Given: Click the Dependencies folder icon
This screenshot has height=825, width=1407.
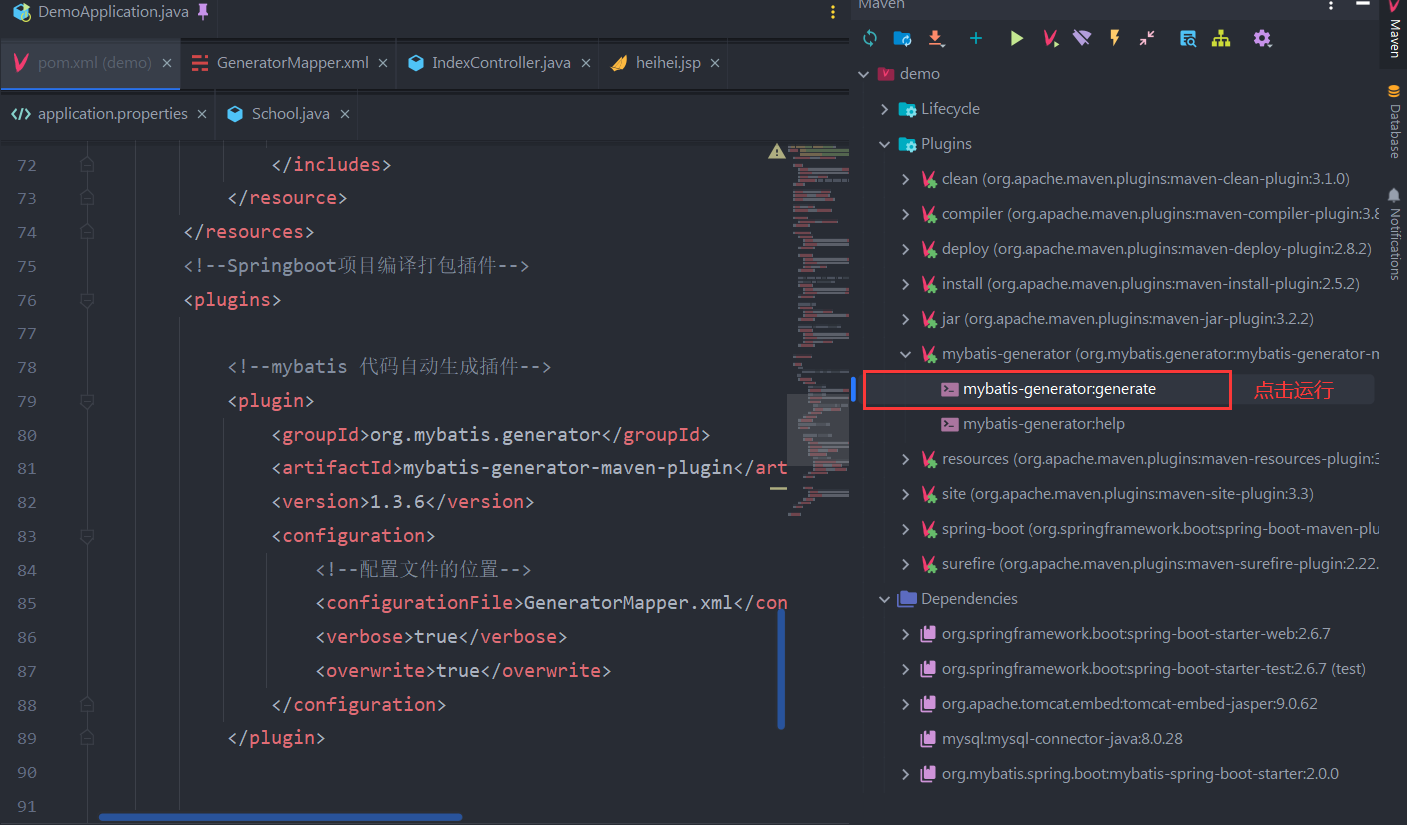Looking at the screenshot, I should click(907, 599).
